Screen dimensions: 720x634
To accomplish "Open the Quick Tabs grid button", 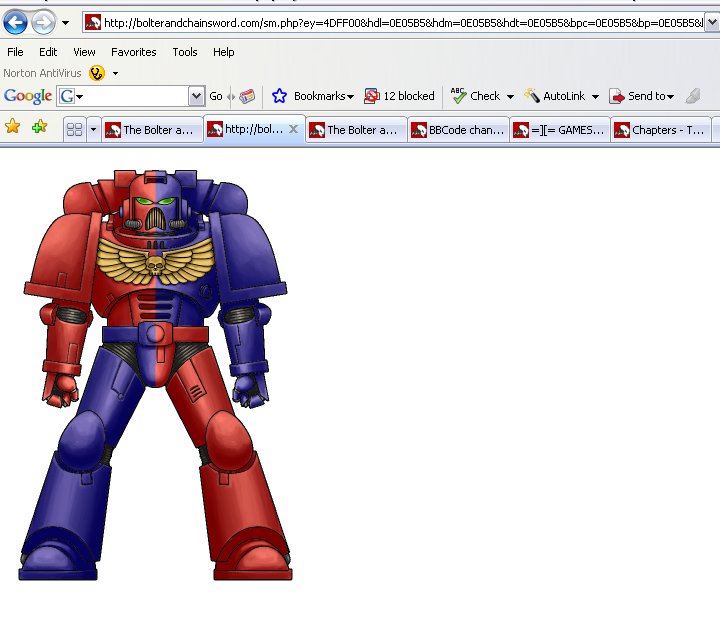I will [x=74, y=129].
